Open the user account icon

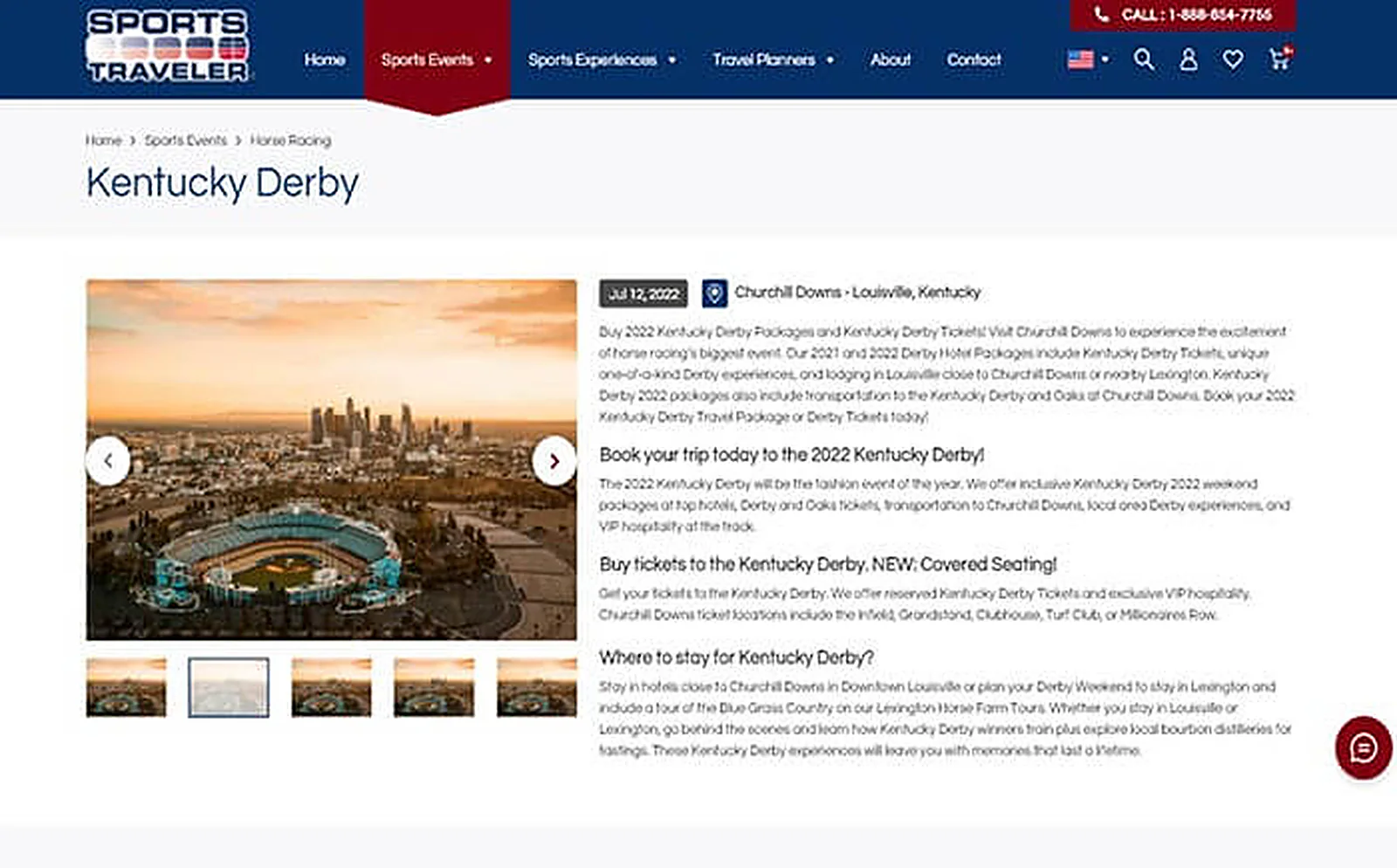(x=1188, y=59)
